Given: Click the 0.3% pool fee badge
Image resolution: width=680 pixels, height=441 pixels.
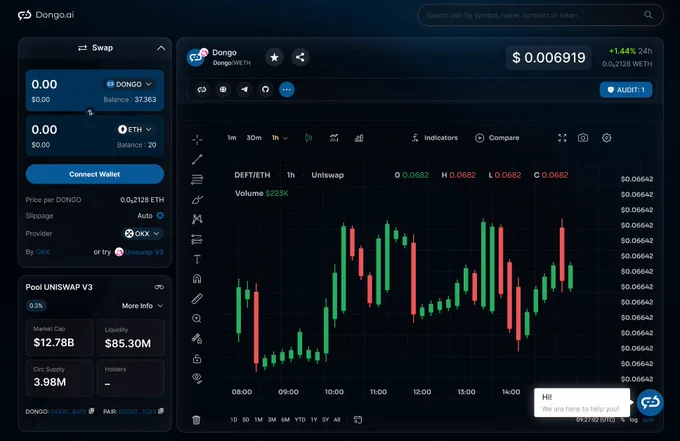Looking at the screenshot, I should (36, 306).
